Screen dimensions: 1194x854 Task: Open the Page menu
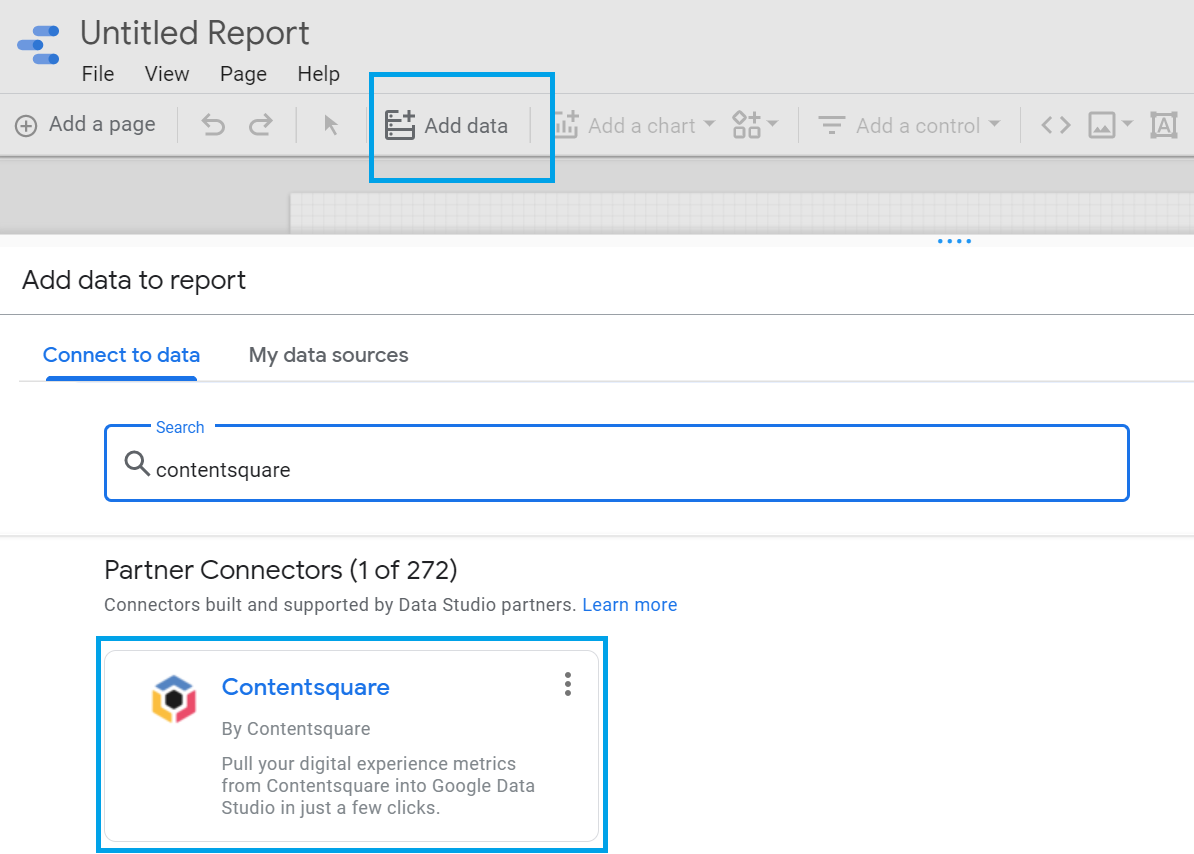click(x=243, y=74)
